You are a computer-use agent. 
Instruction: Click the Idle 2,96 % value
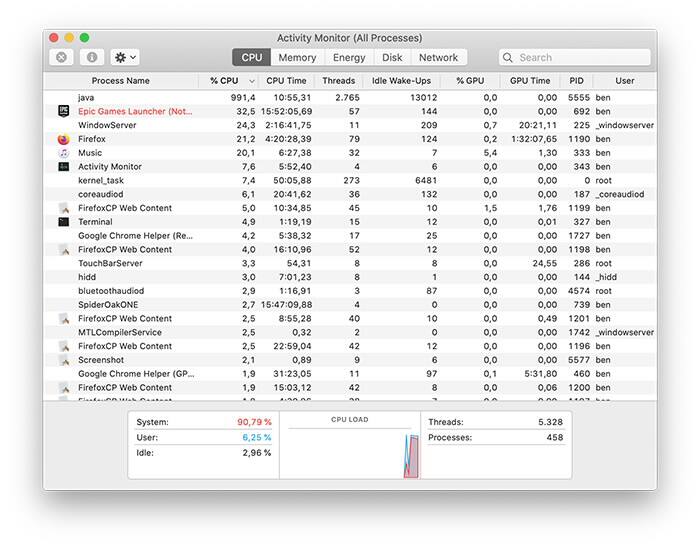coord(257,453)
